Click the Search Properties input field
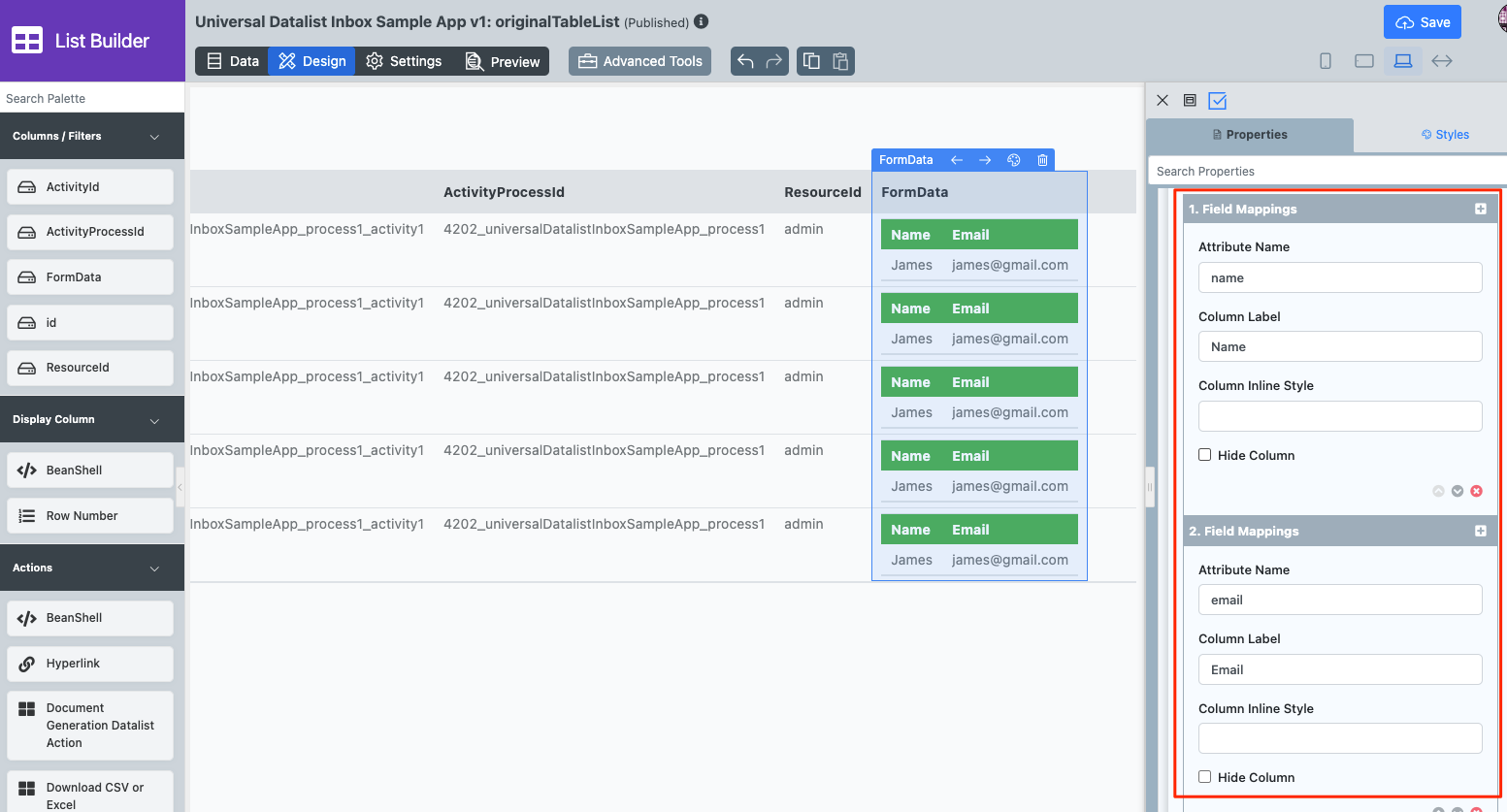The width and height of the screenshot is (1507, 812). [1326, 172]
